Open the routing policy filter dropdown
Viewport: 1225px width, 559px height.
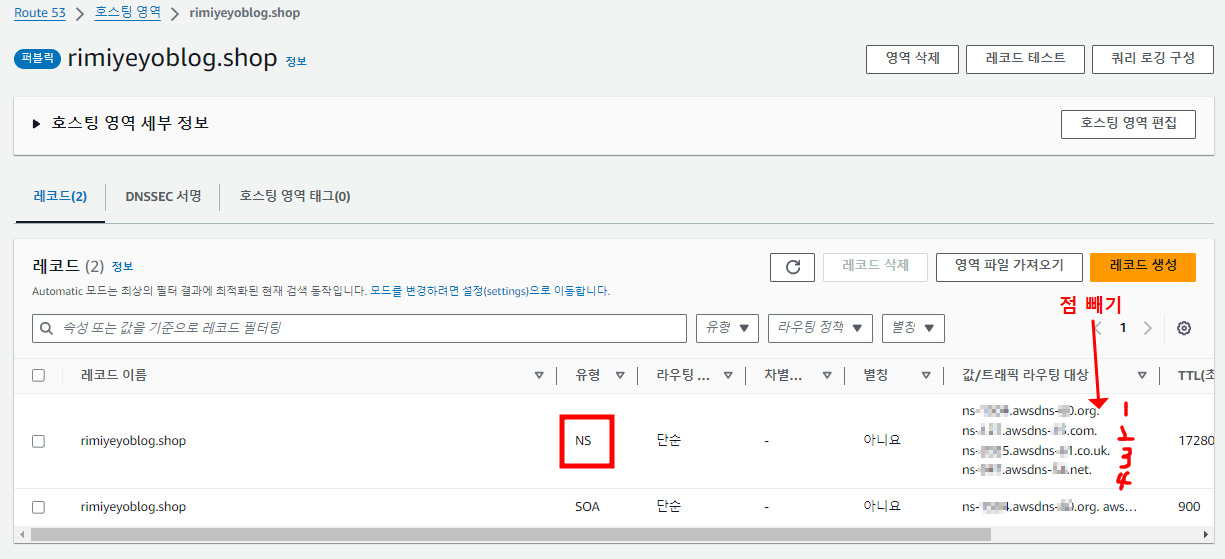820,328
